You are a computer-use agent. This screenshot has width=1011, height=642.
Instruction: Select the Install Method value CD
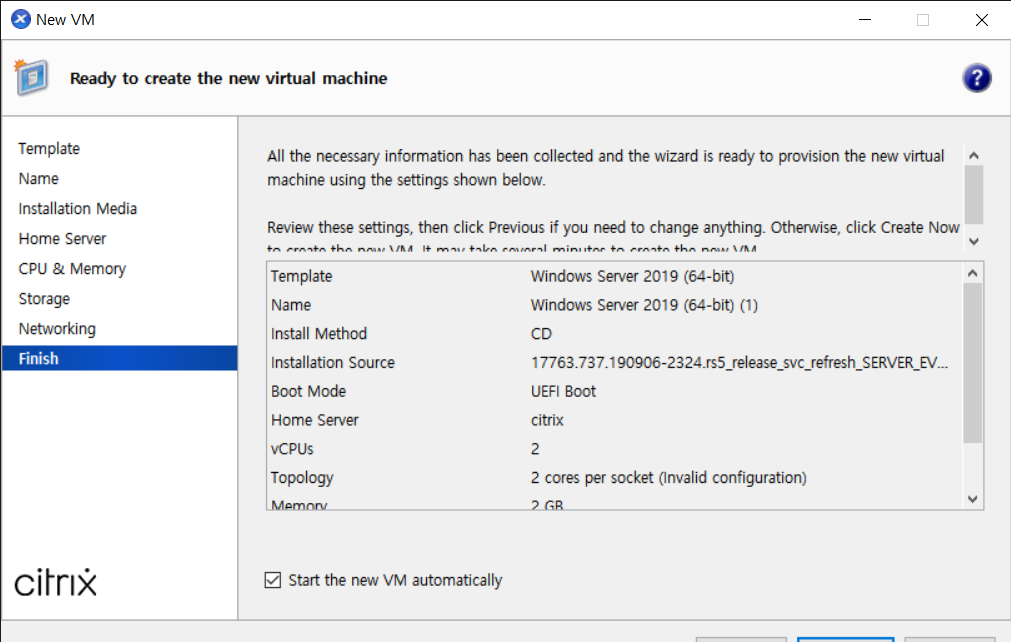point(542,334)
